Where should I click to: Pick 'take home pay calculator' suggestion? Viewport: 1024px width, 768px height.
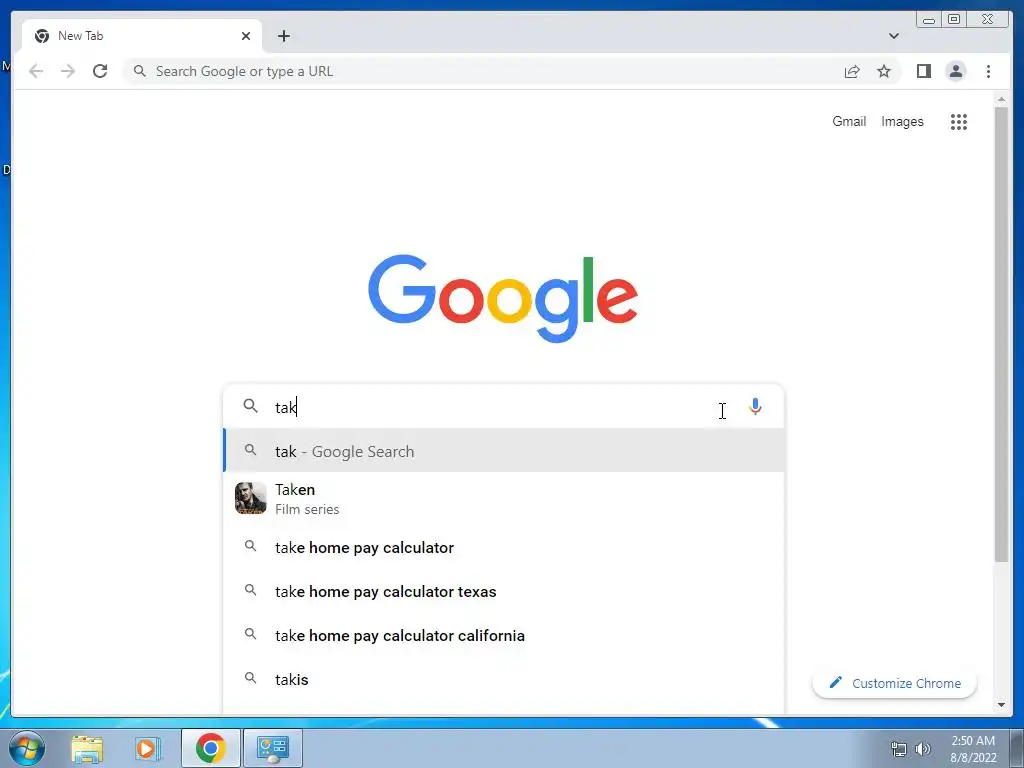pyautogui.click(x=504, y=547)
